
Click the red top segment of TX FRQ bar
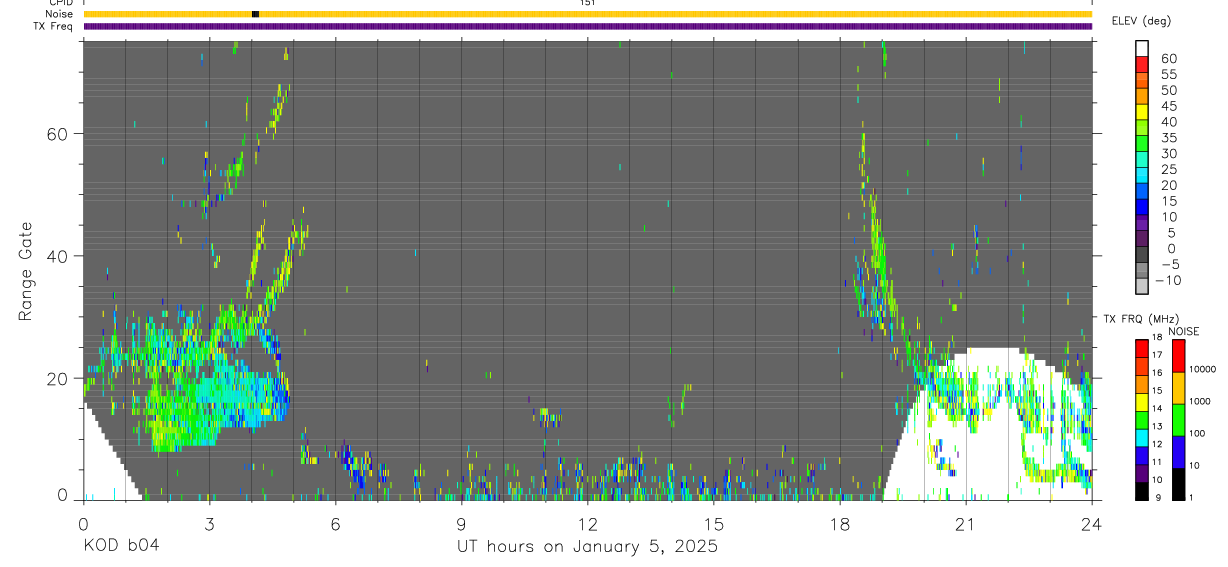pos(1142,348)
